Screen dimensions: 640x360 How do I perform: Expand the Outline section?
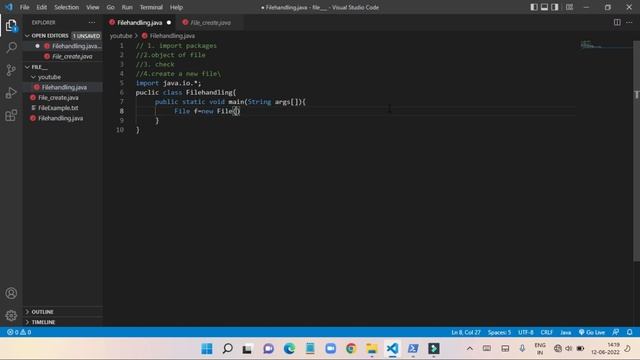(42, 312)
